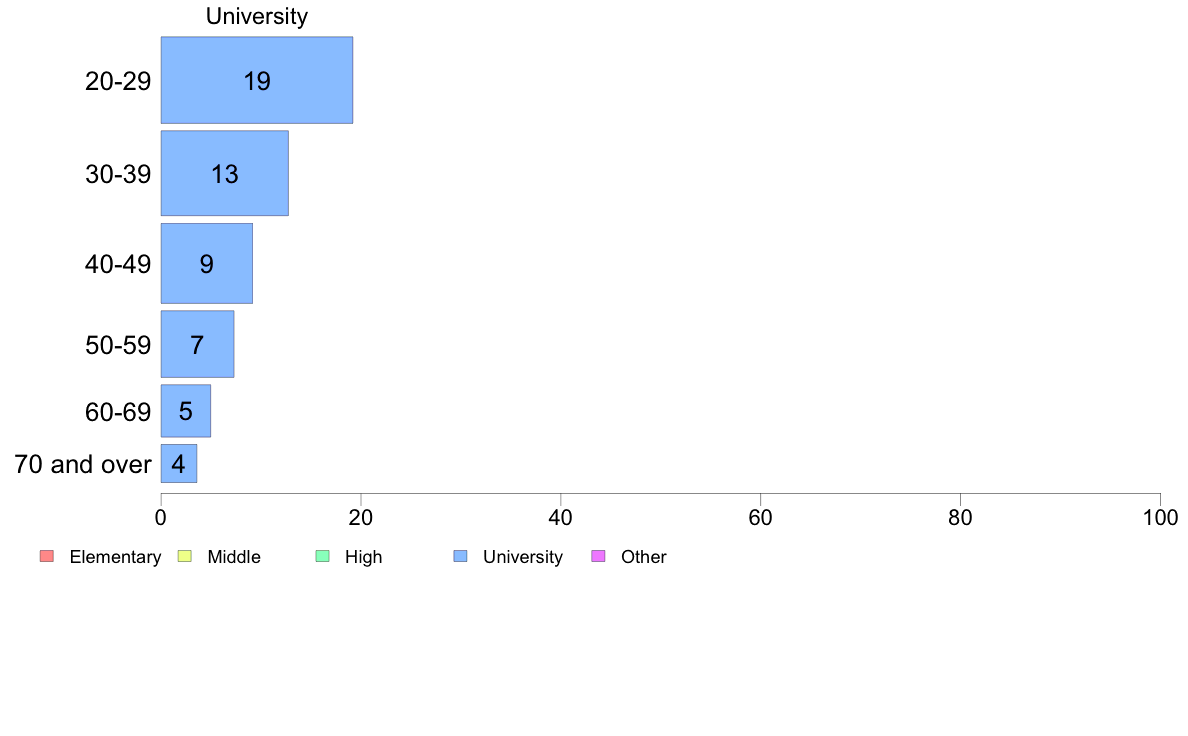Screen dimensions: 1188x736
Task: Click the 70 and over axis label
Action: (x=83, y=464)
